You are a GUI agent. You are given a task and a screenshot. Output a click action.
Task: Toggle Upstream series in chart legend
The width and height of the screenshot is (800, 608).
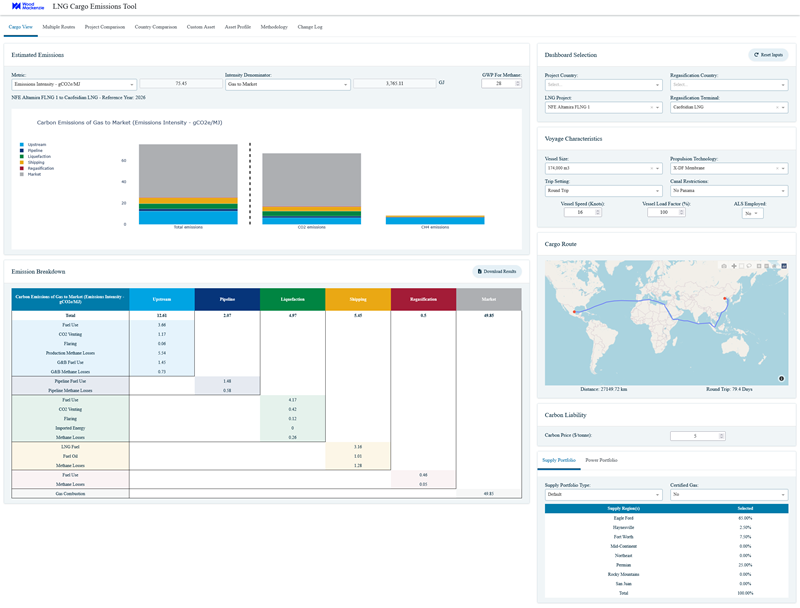coord(32,145)
